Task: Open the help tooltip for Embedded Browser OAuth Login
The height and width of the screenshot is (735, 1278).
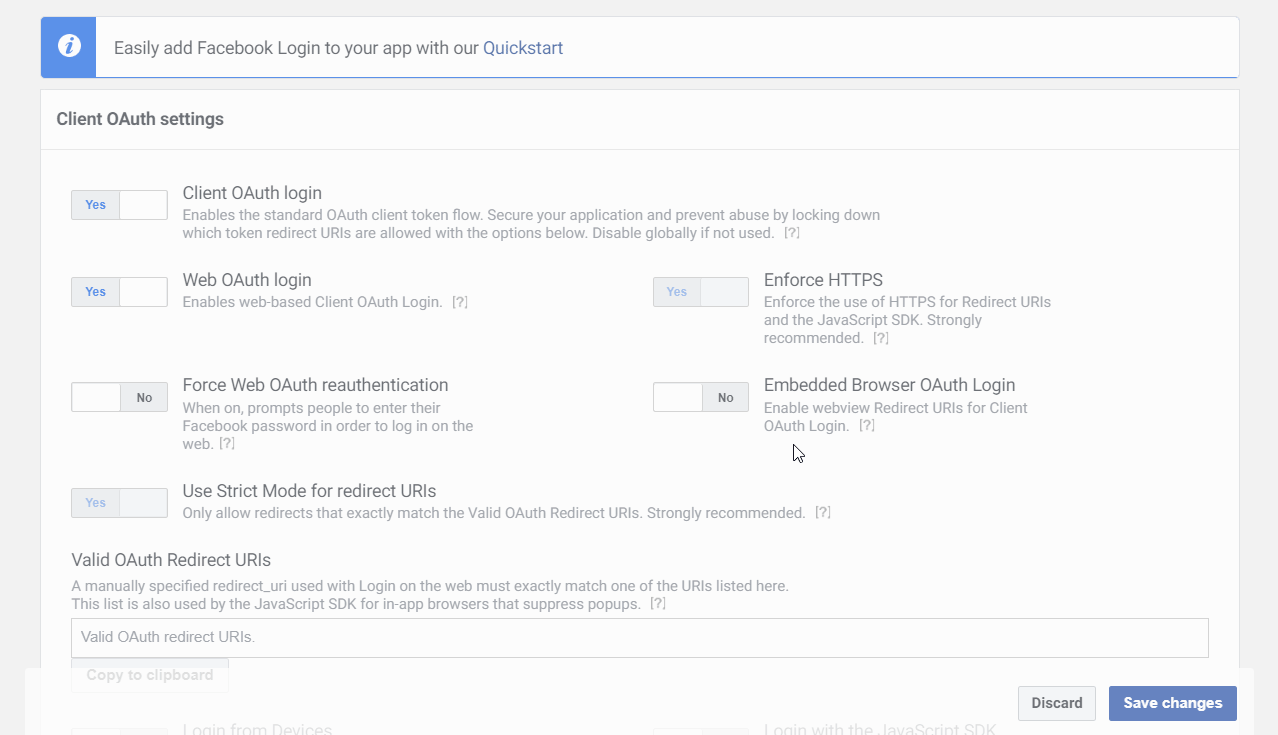Action: (x=867, y=426)
